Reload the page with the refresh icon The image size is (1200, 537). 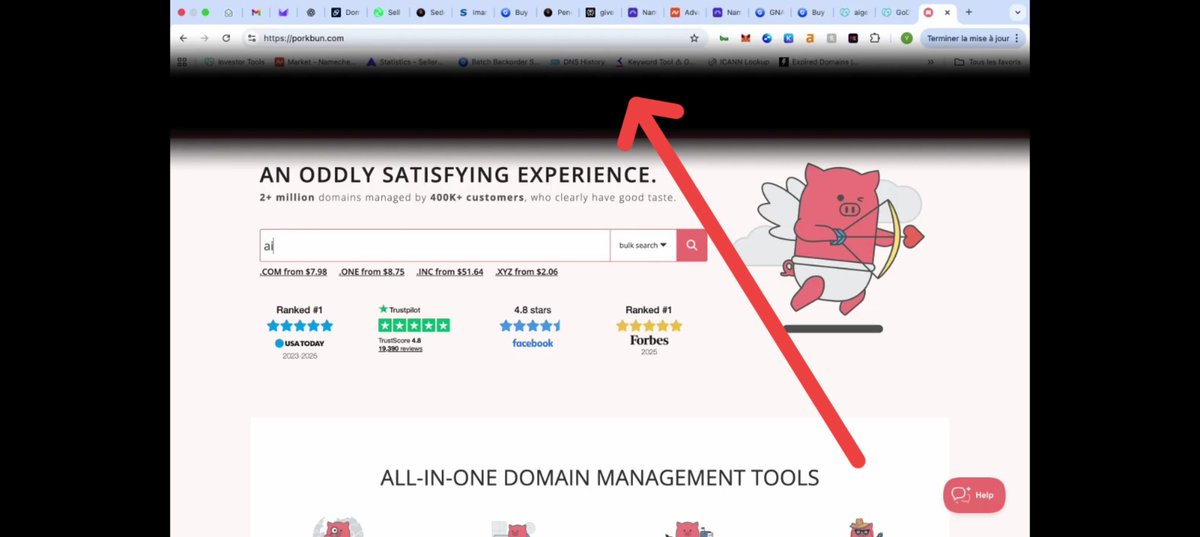point(226,38)
